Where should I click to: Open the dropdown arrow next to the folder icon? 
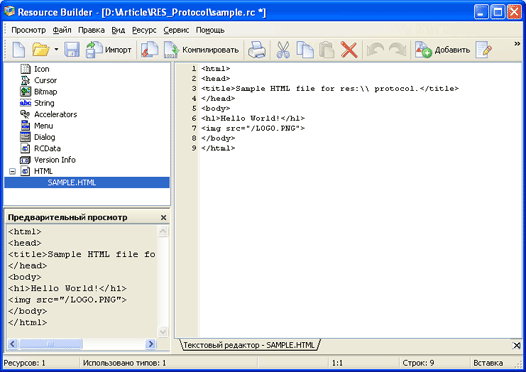point(56,50)
